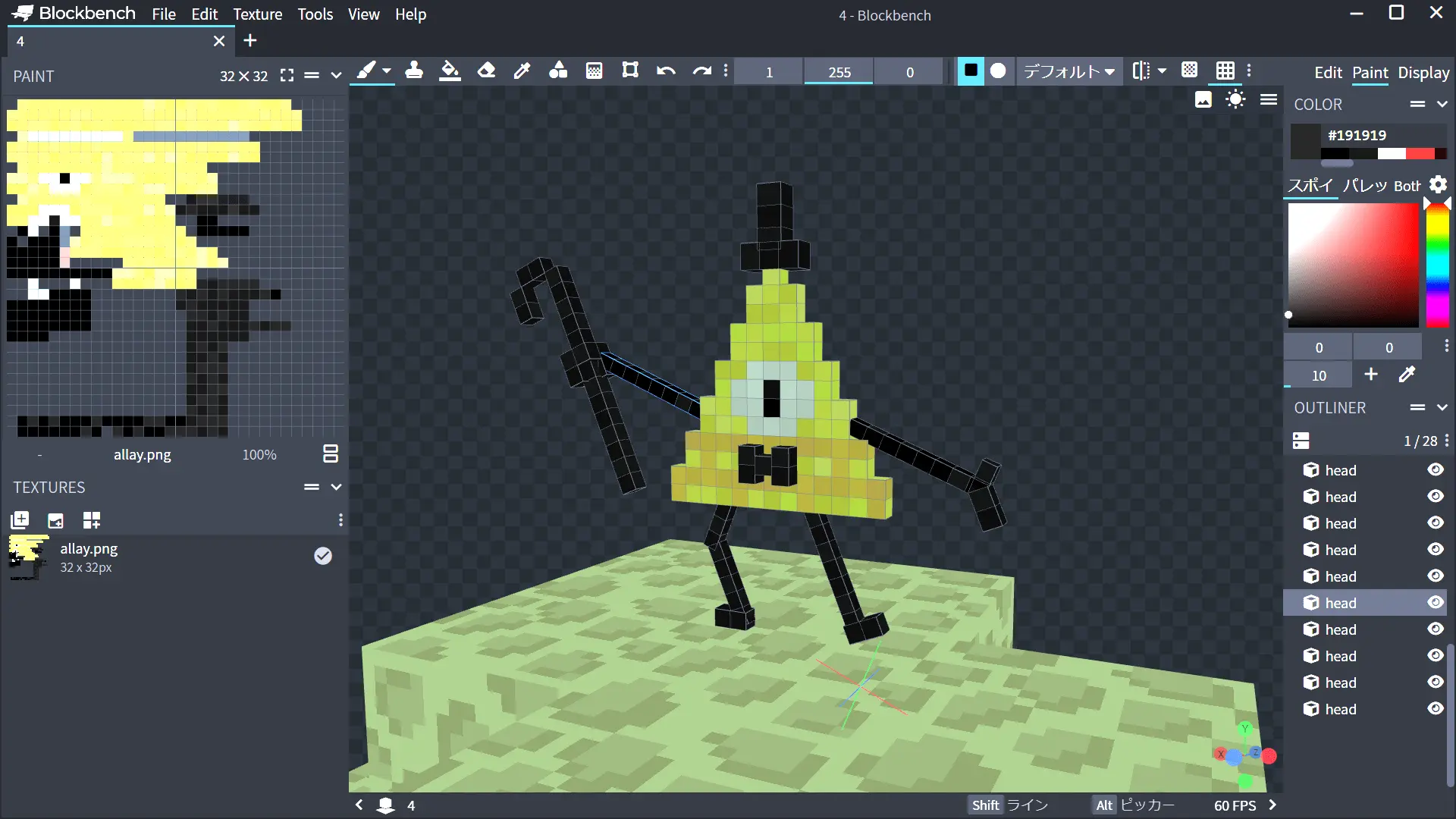The height and width of the screenshot is (819, 1456).
Task: Select the Copy Paste stamp tool
Action: [x=414, y=71]
